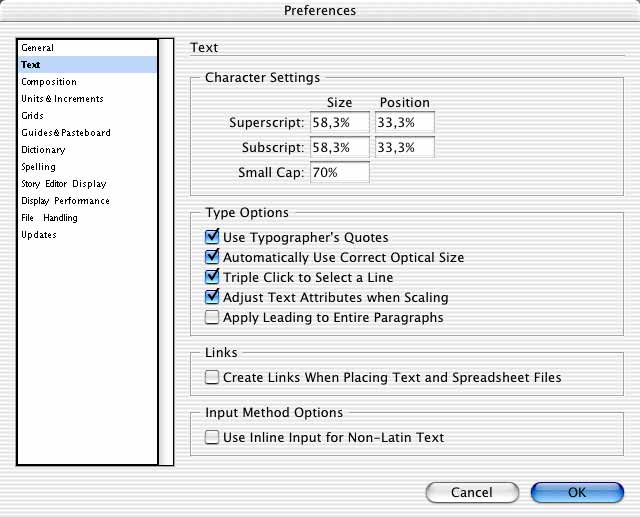This screenshot has width=640, height=517.
Task: Open Display Performance preferences
Action: (66, 201)
